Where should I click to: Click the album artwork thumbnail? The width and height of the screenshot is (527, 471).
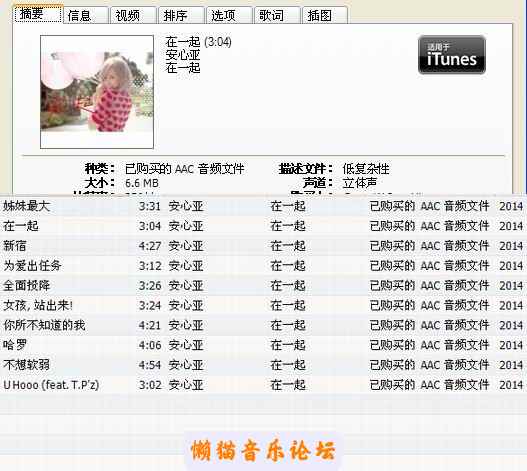pyautogui.click(x=97, y=92)
